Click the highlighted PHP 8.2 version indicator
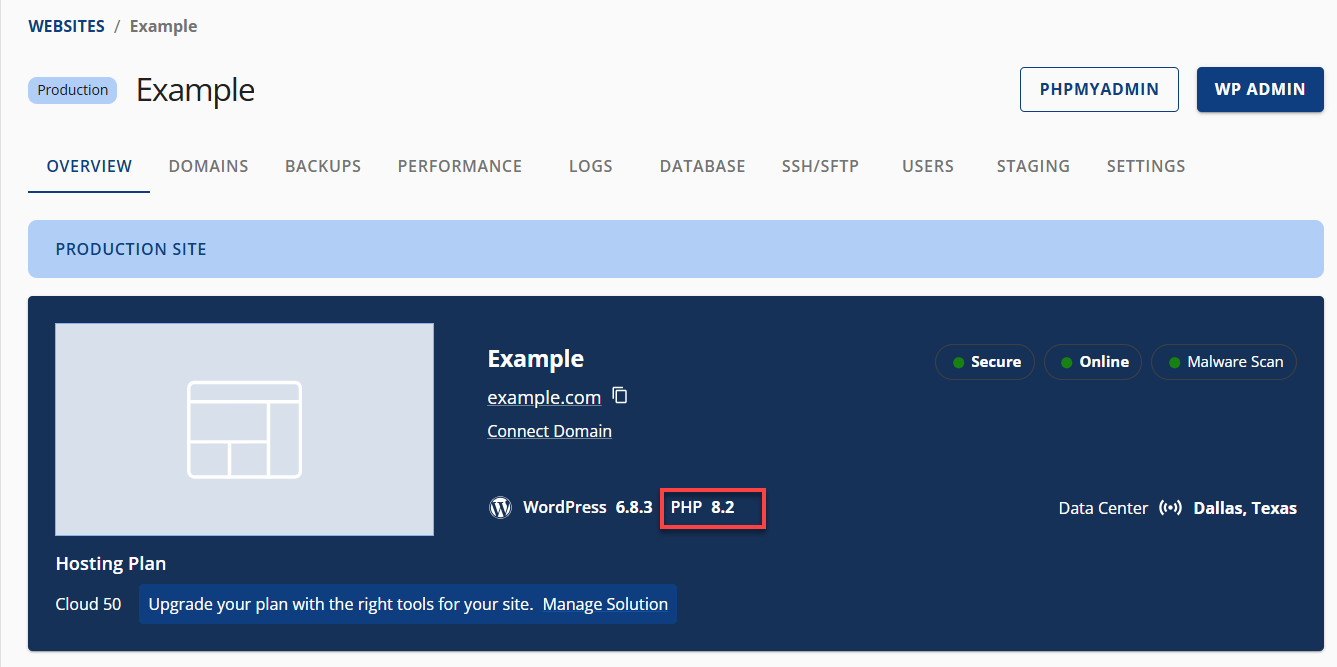Viewport: 1337px width, 667px height. pos(712,507)
